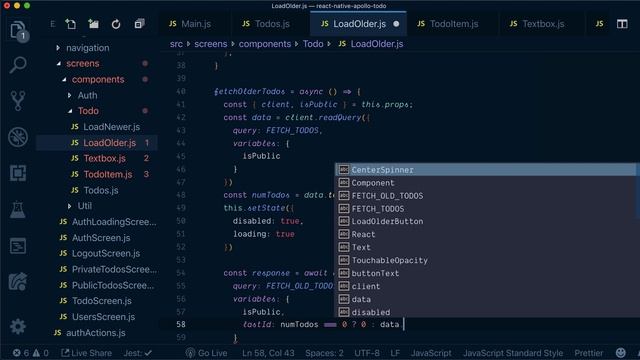Click the errors count in status bar
The height and width of the screenshot is (360, 640).
(20, 353)
